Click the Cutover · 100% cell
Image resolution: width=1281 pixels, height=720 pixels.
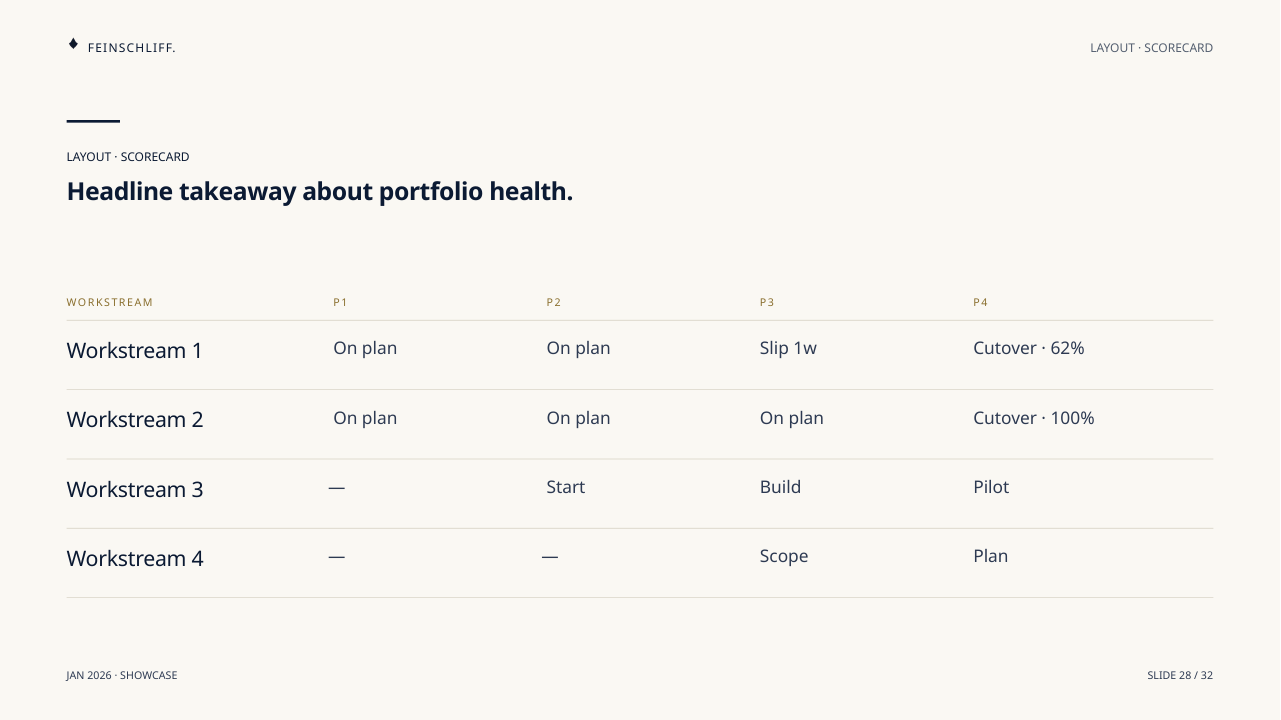coord(1034,418)
